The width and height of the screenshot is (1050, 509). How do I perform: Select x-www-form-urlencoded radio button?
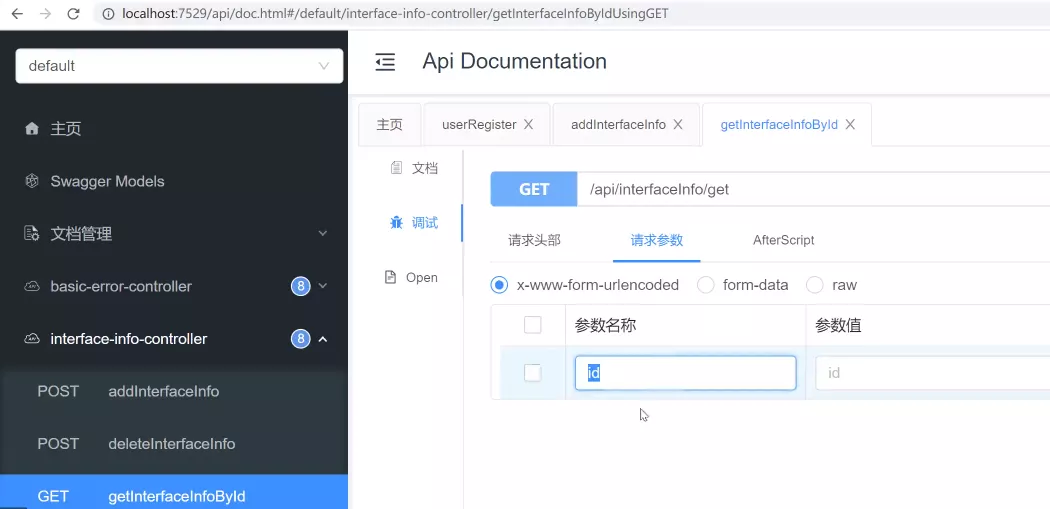[x=499, y=285]
